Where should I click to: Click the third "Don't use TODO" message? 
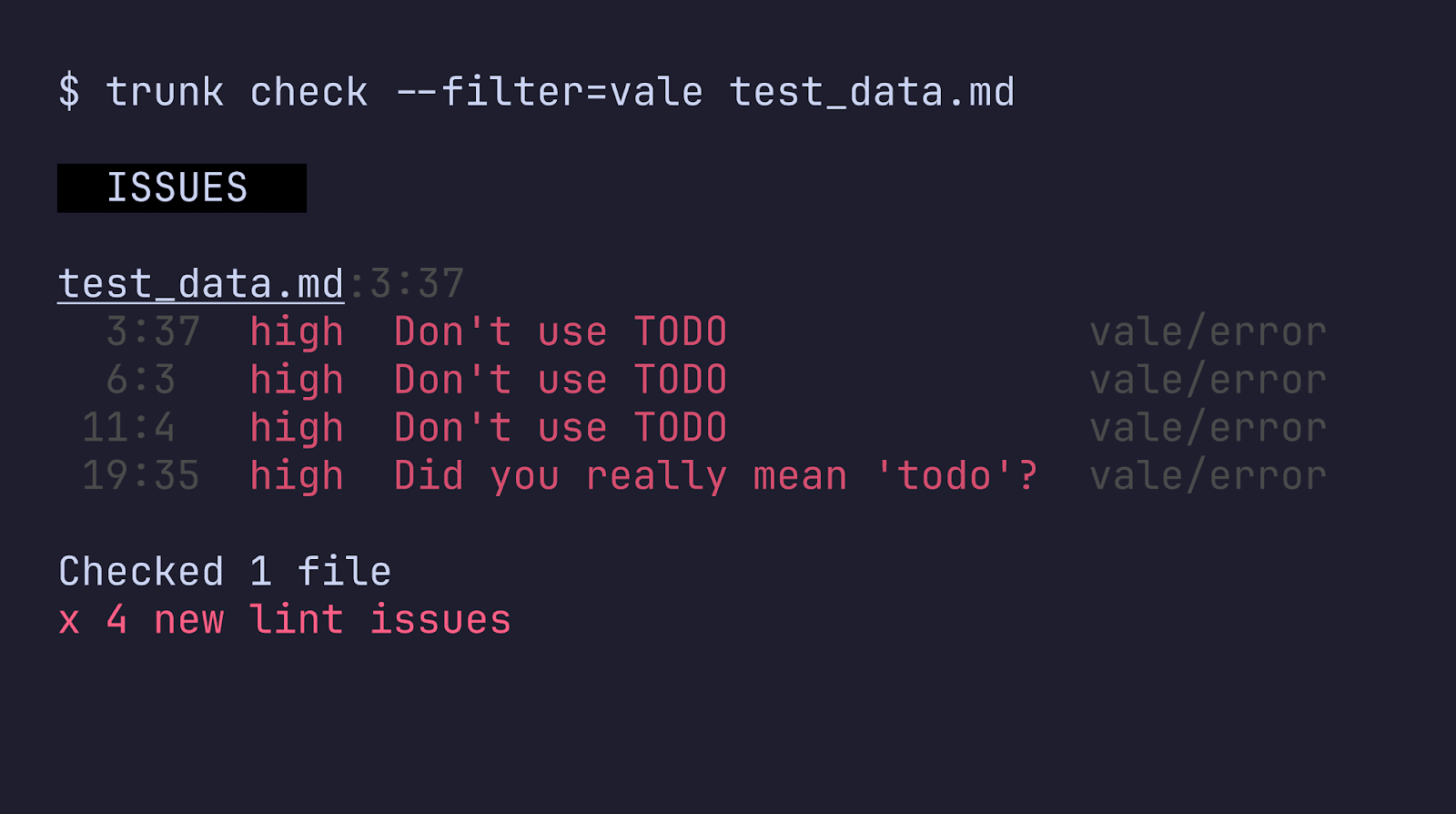pyautogui.click(x=561, y=428)
